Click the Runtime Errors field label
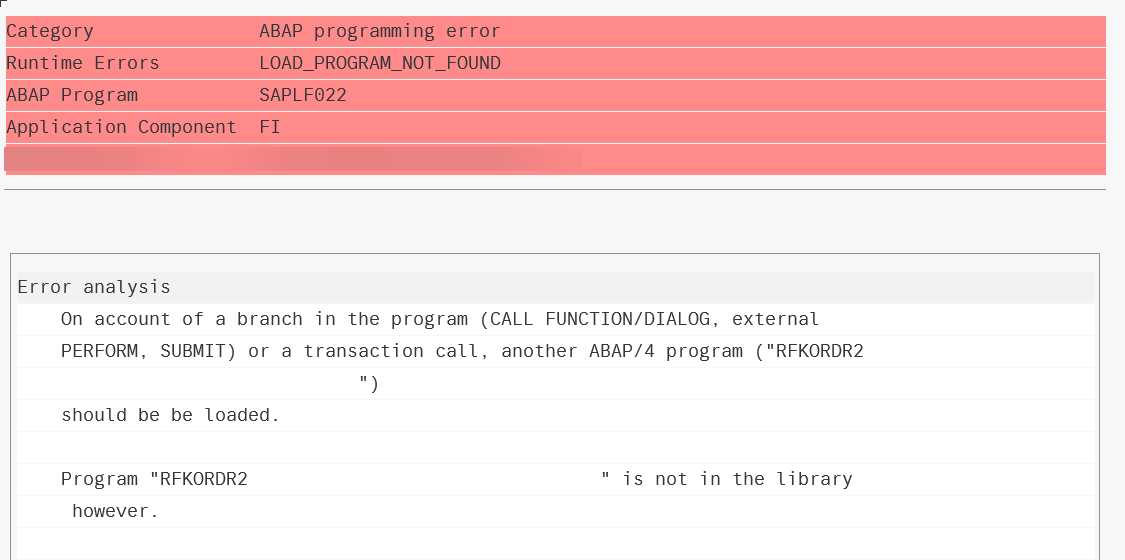 [83, 63]
